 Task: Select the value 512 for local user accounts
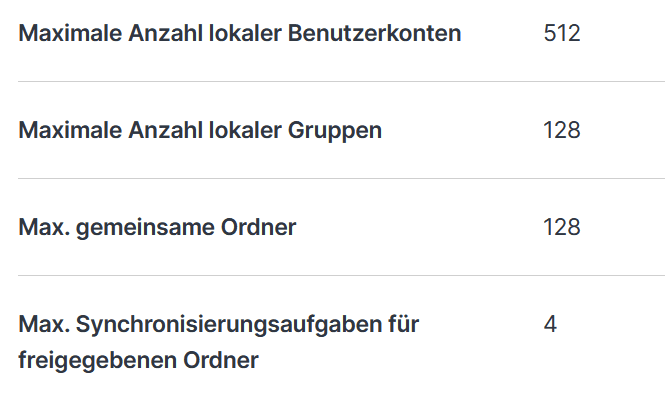click(562, 33)
